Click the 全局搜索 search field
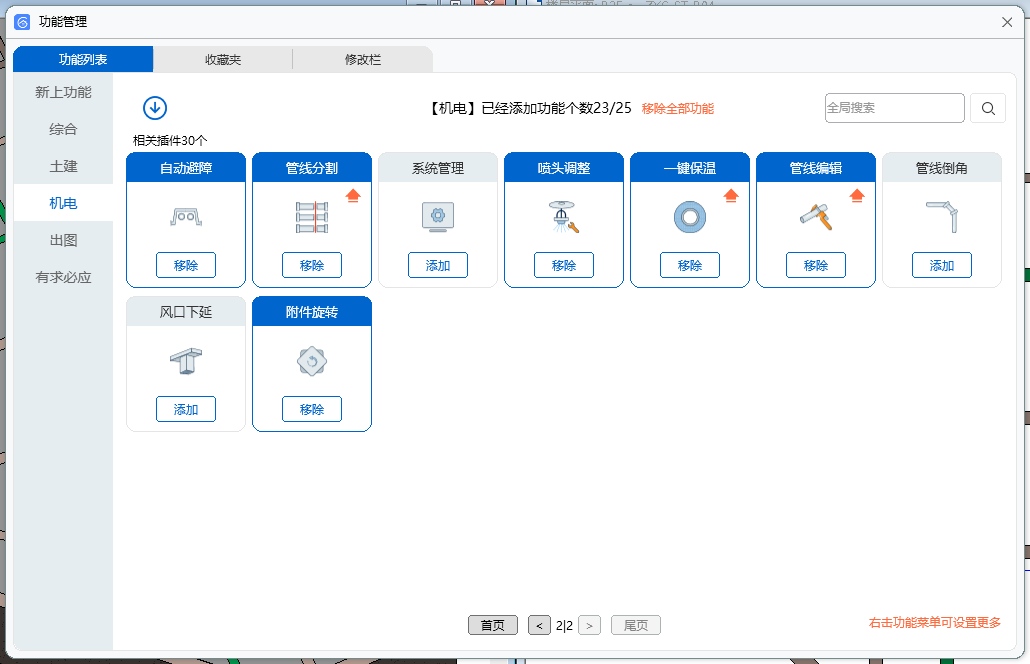Image resolution: width=1030 pixels, height=664 pixels. pos(894,108)
